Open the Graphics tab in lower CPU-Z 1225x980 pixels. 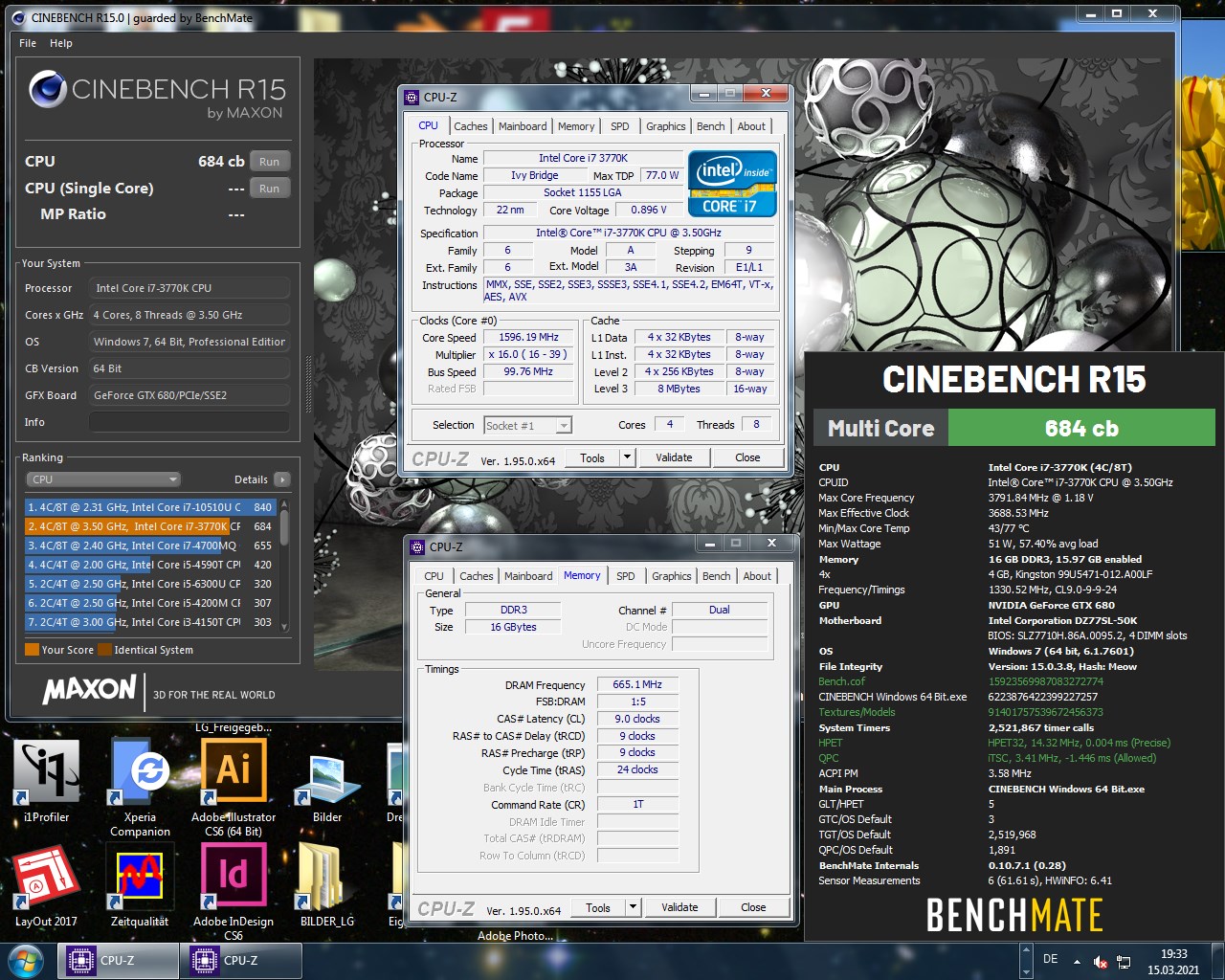coord(672,576)
